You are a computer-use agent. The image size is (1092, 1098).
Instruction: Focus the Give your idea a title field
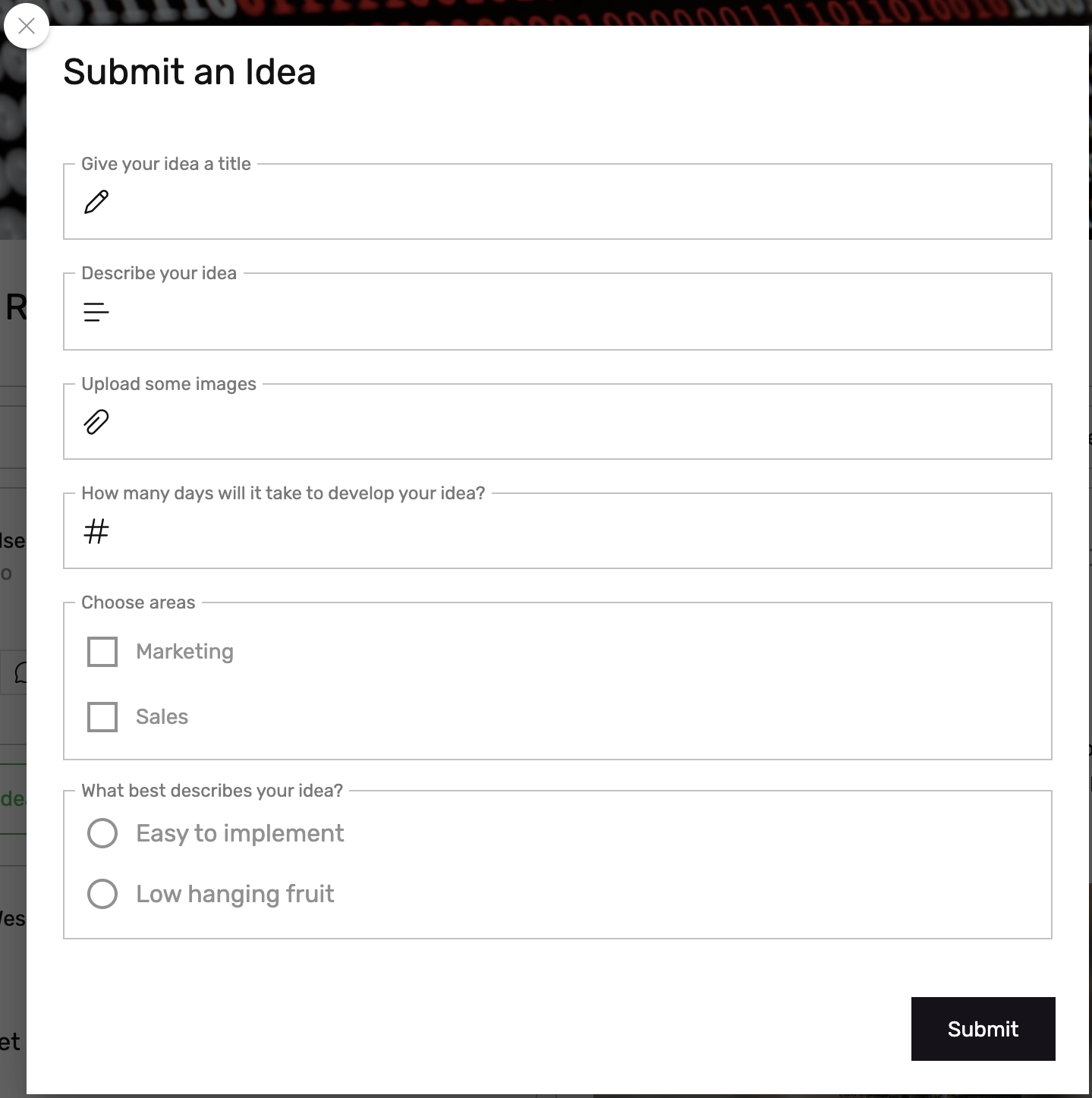(558, 202)
